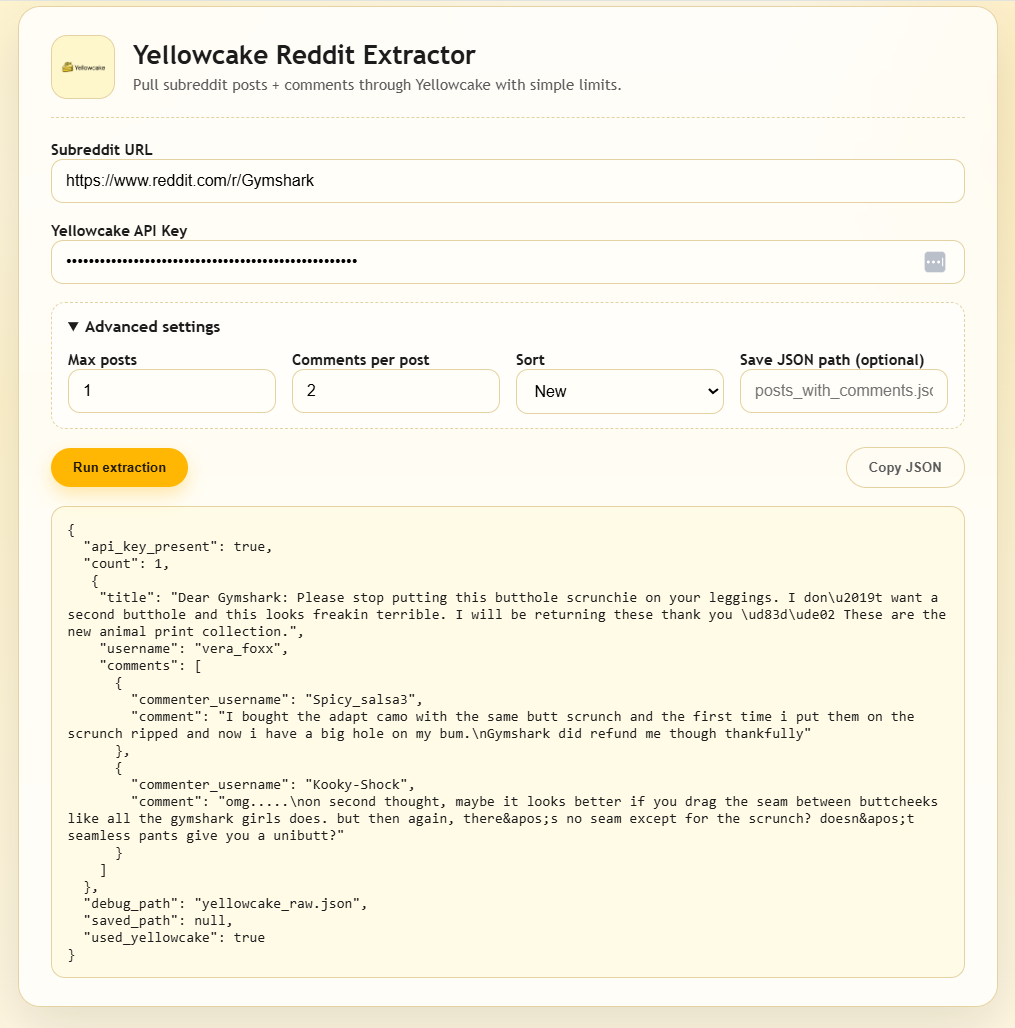The image size is (1015, 1028).
Task: Click the "username": "vera_foxx" line
Action: click(x=194, y=648)
